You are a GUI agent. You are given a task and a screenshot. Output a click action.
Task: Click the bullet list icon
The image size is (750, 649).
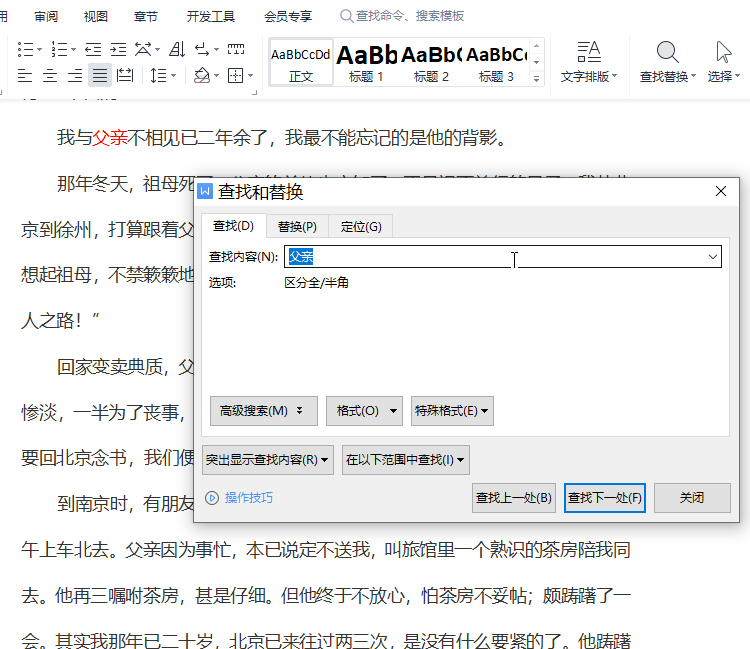[x=26, y=49]
